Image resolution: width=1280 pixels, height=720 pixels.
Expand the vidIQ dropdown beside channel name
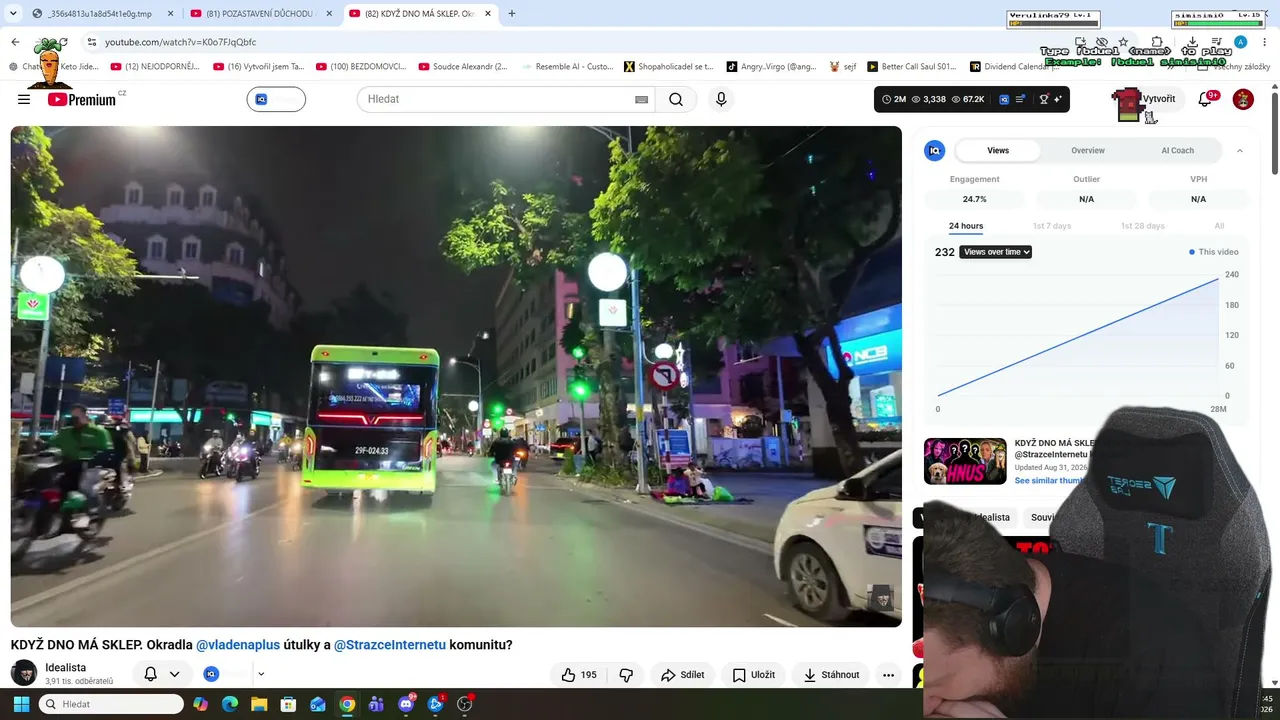(260, 674)
